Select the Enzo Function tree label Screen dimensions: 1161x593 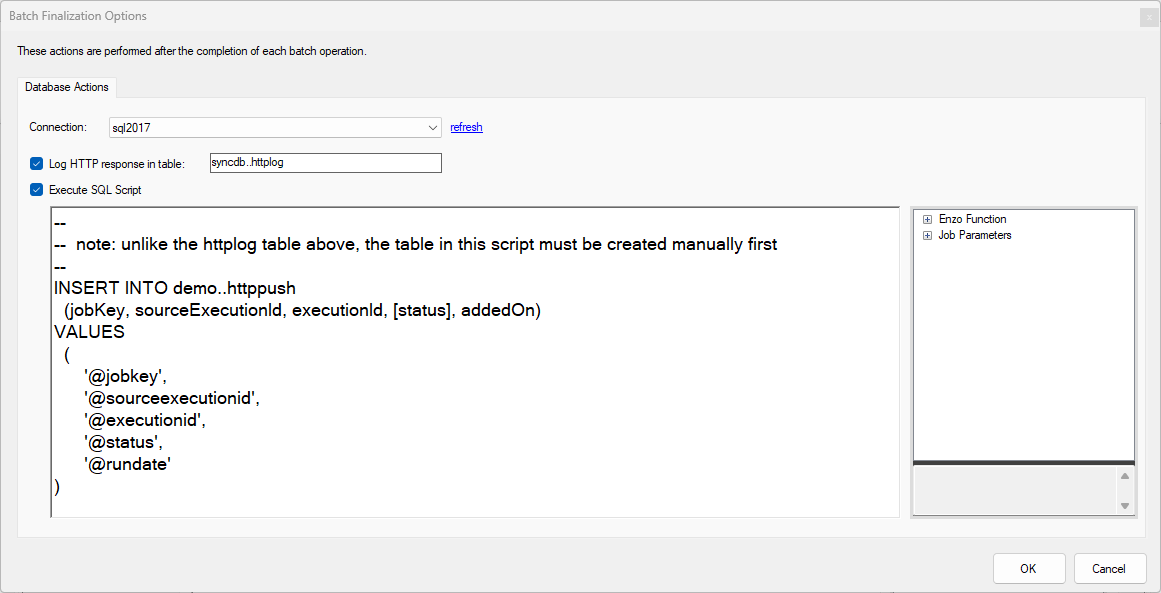click(972, 219)
